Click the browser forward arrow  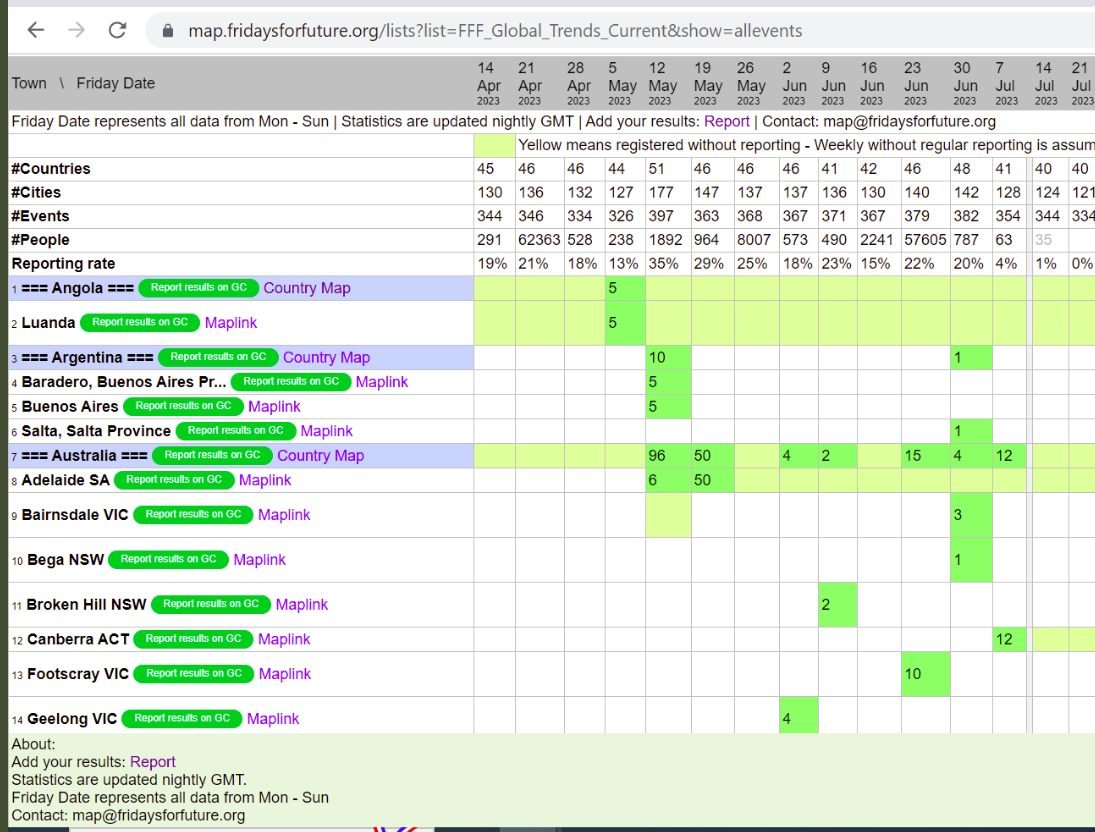pos(76,30)
